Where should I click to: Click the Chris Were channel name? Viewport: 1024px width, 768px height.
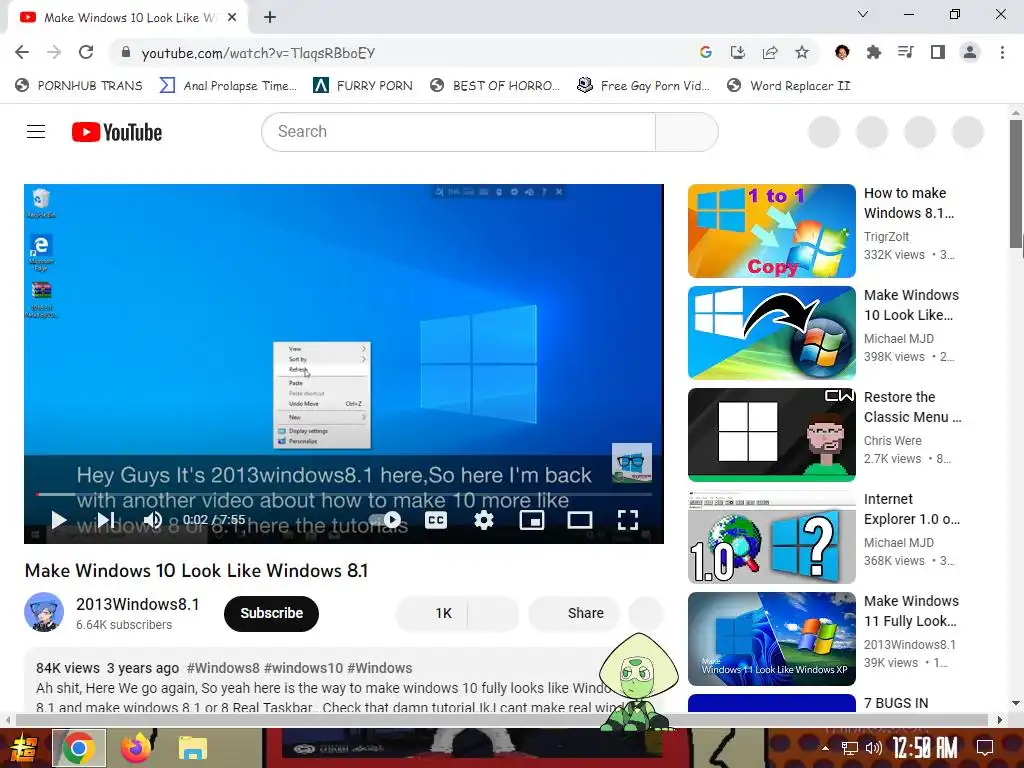point(893,440)
